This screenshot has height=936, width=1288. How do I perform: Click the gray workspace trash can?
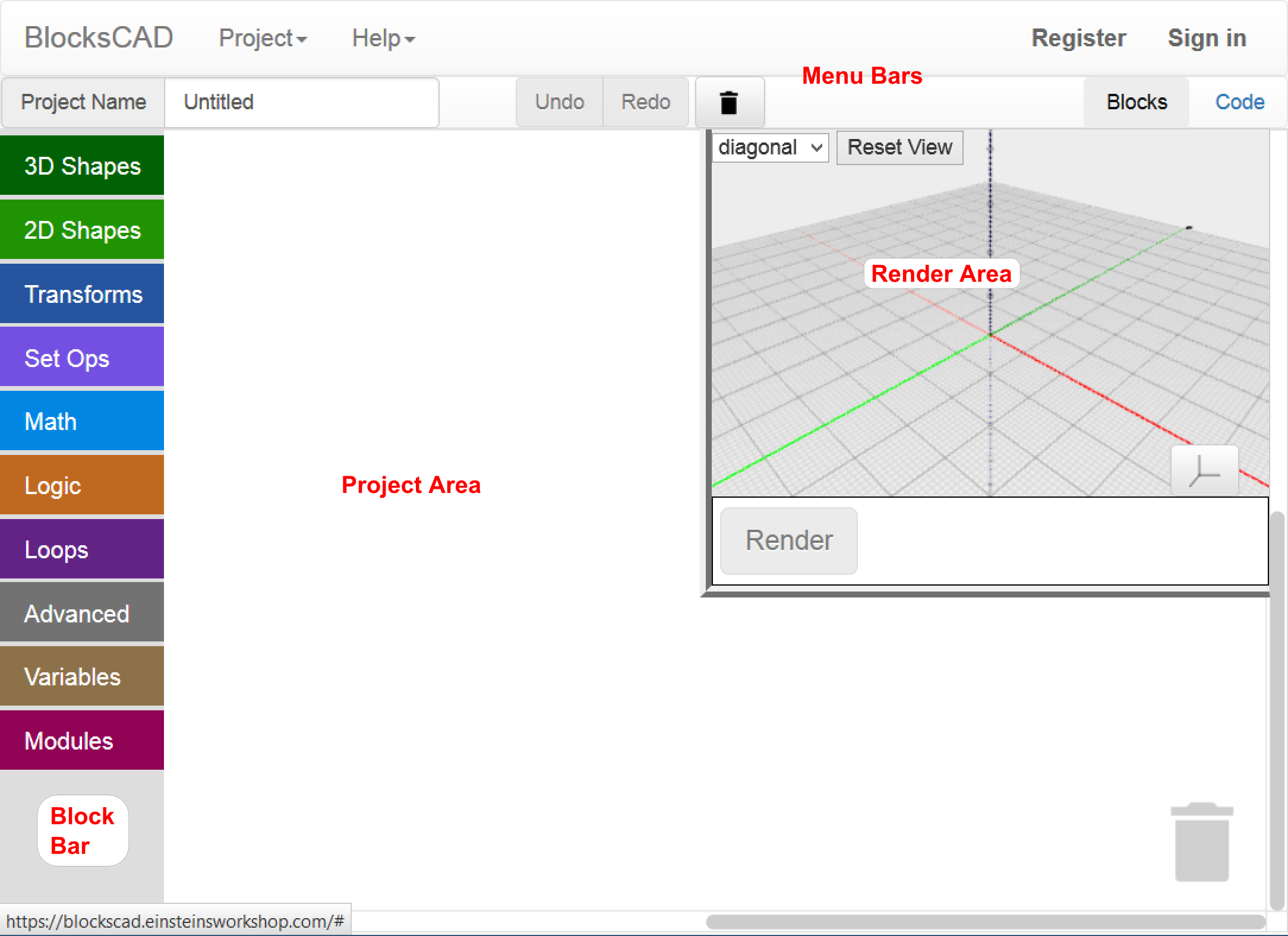point(1201,842)
